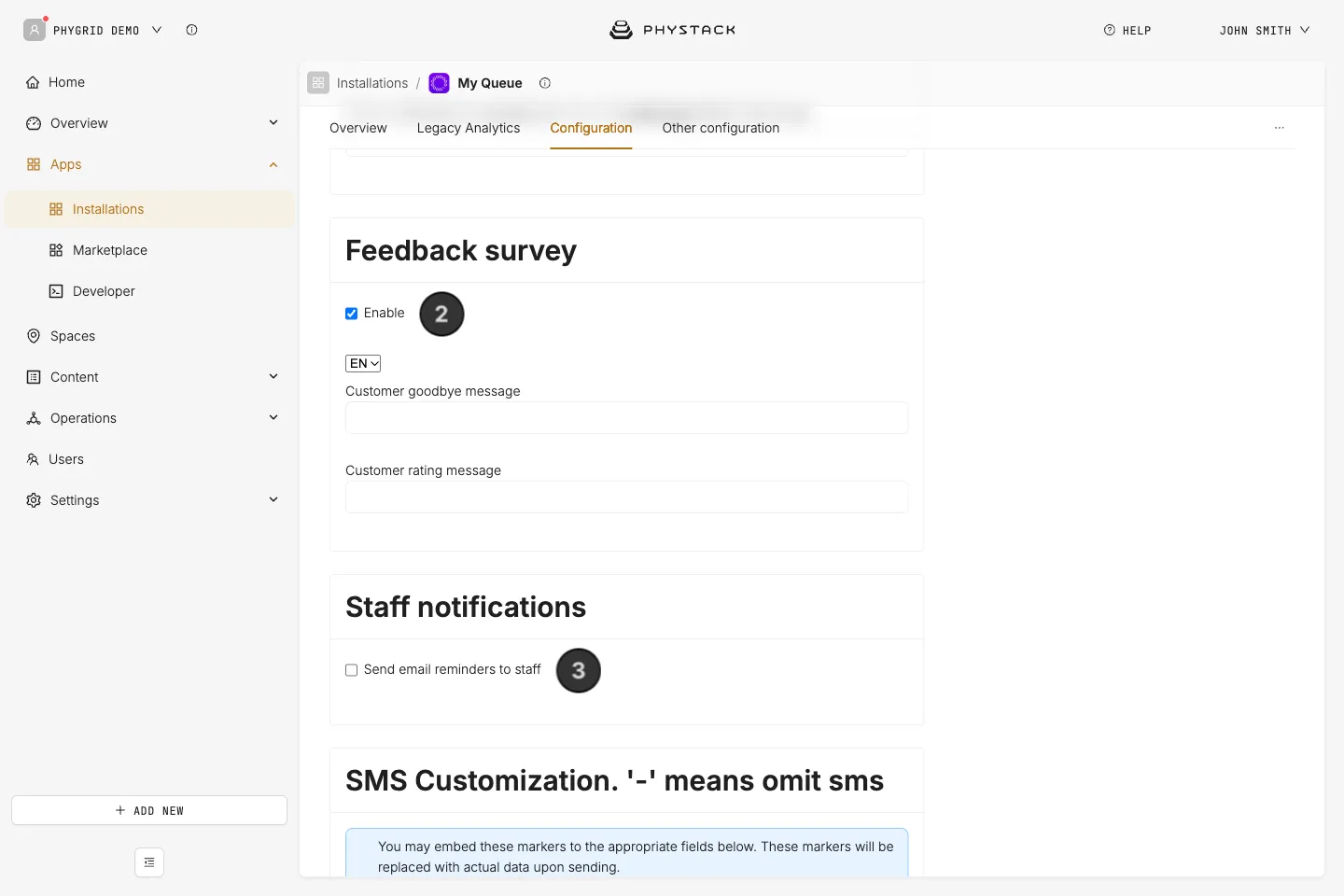
Task: Open the Installations sidebar item
Action: coord(149,209)
